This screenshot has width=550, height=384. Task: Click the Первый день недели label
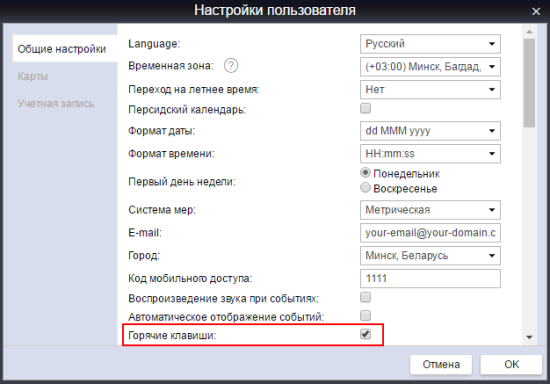coord(182,182)
